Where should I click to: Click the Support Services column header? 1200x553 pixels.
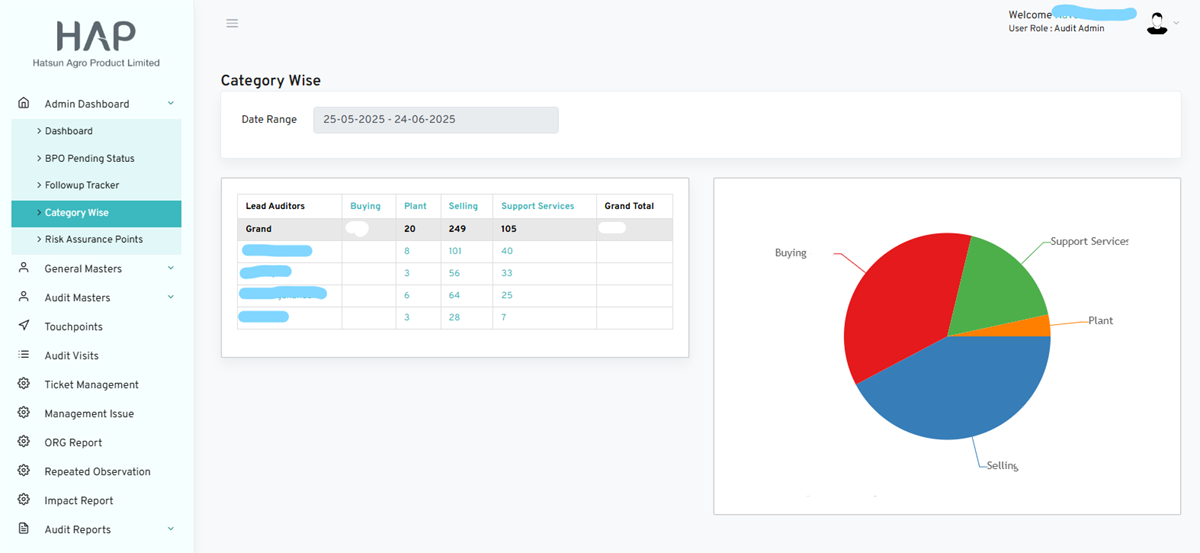pyautogui.click(x=537, y=206)
